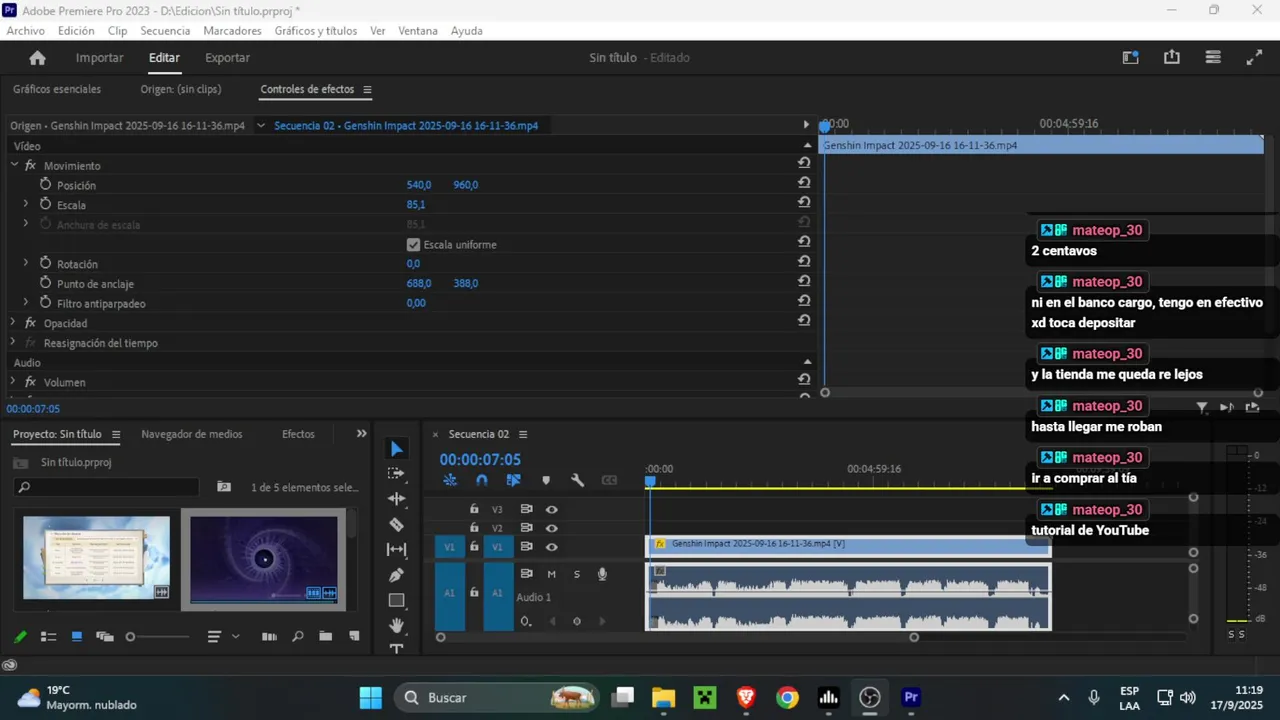Image resolution: width=1280 pixels, height=720 pixels.
Task: Select the Selection arrow tool
Action: point(397,449)
